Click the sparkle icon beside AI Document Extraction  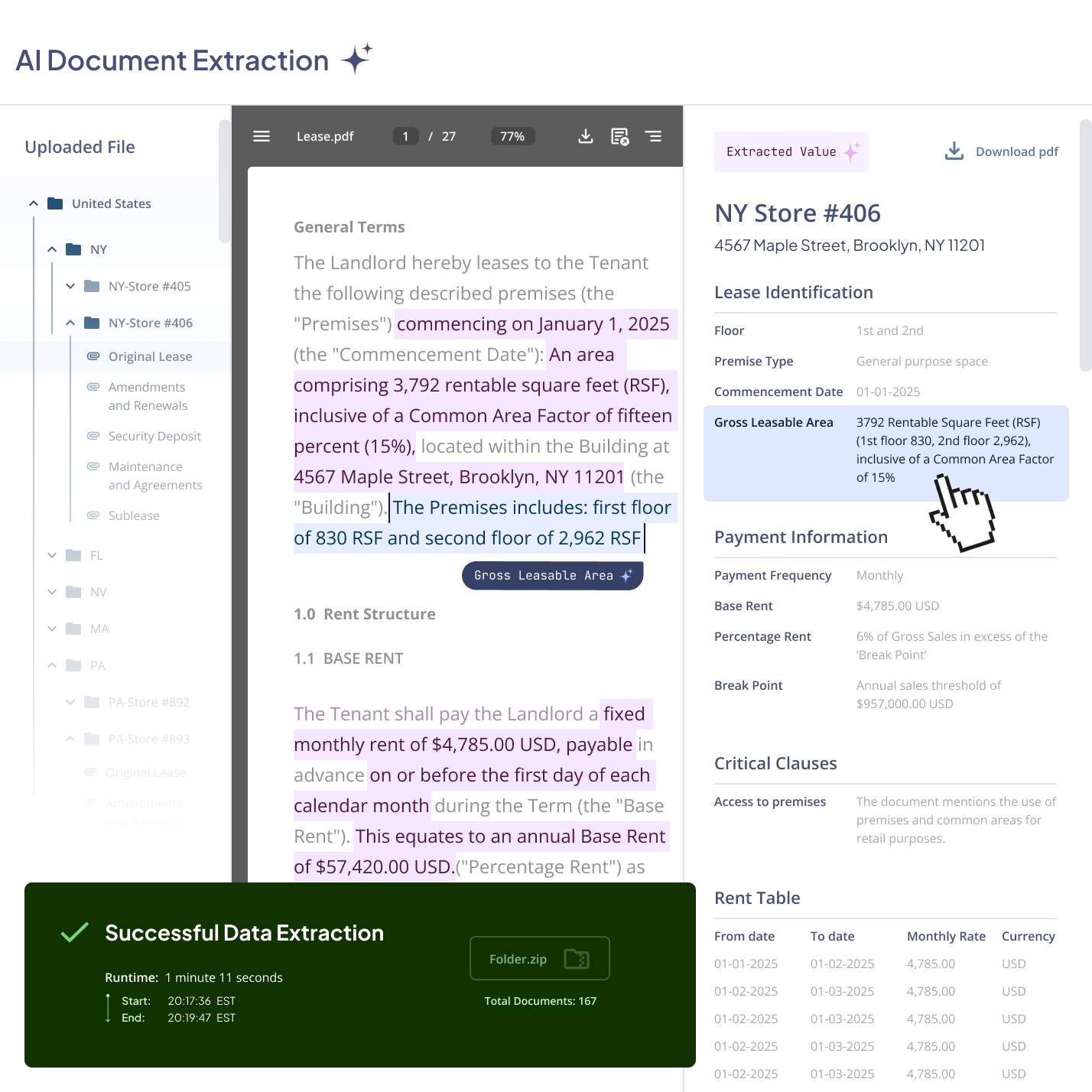point(356,59)
